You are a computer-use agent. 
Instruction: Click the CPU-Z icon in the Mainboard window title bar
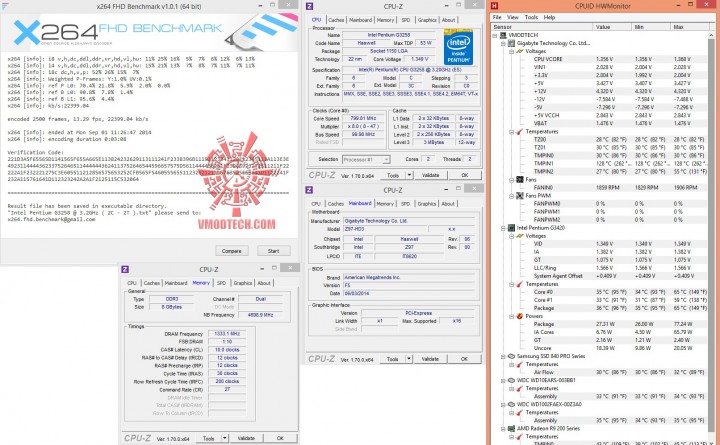[x=309, y=190]
